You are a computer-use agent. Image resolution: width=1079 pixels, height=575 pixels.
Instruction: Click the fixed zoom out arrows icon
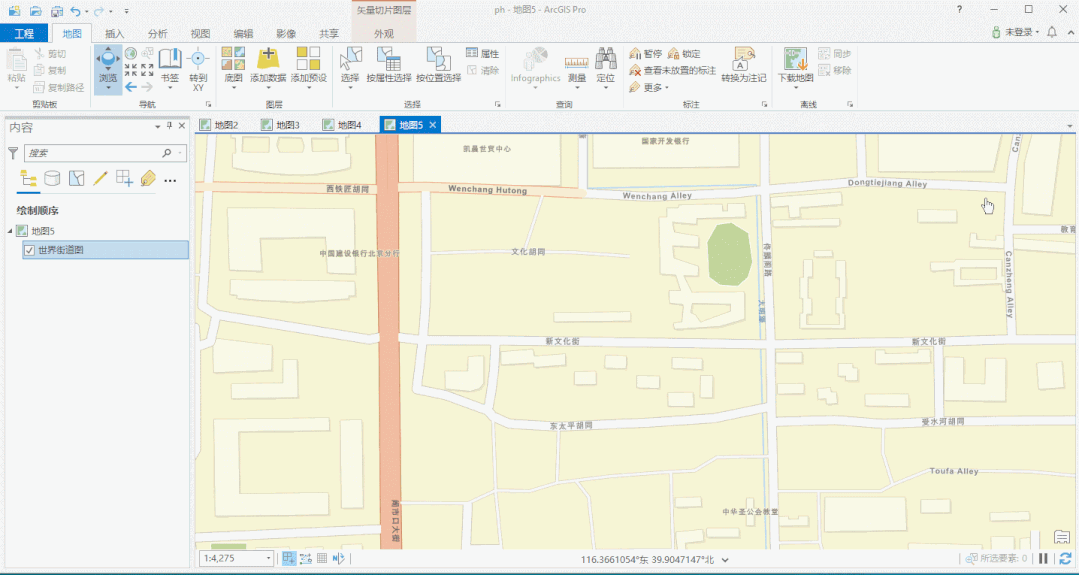point(147,70)
